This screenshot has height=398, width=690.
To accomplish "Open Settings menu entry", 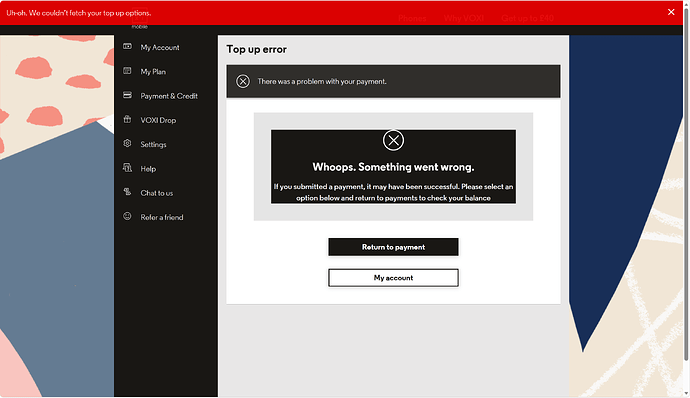I will [x=153, y=144].
